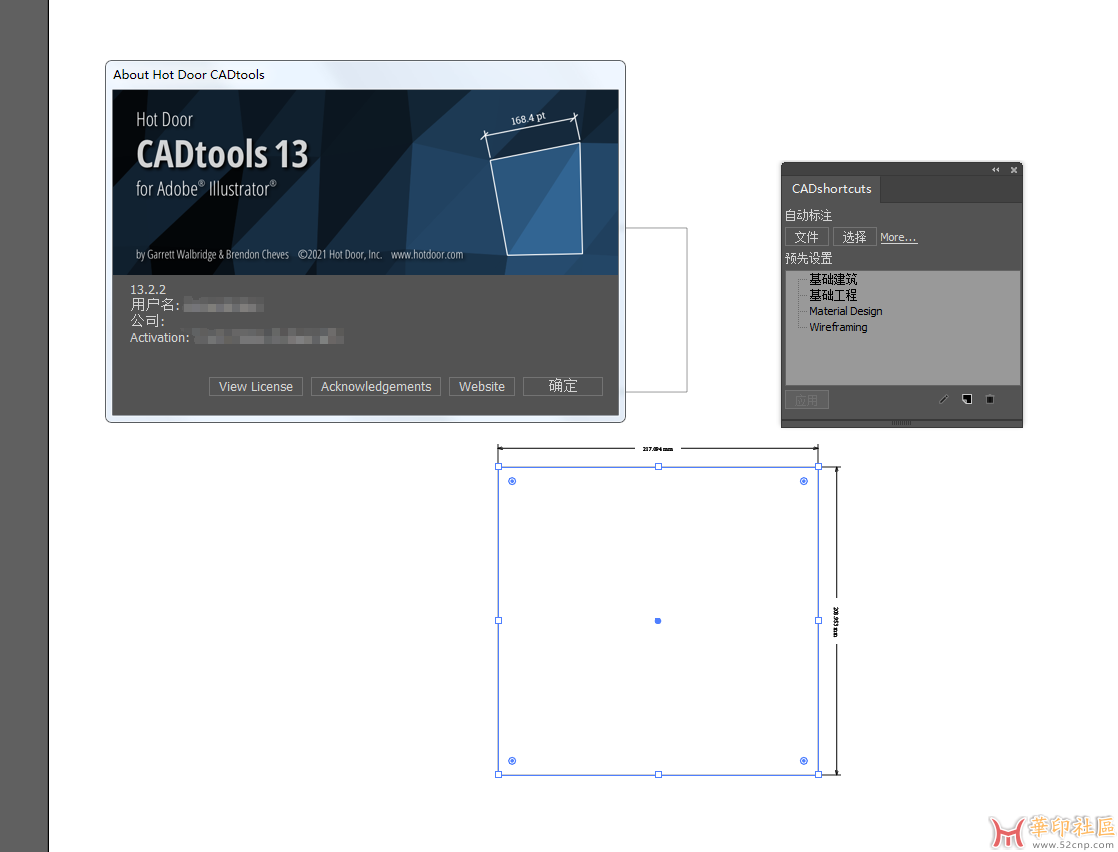This screenshot has height=852, width=1118.
Task: Click the delete preset trash icon
Action: pos(990,399)
